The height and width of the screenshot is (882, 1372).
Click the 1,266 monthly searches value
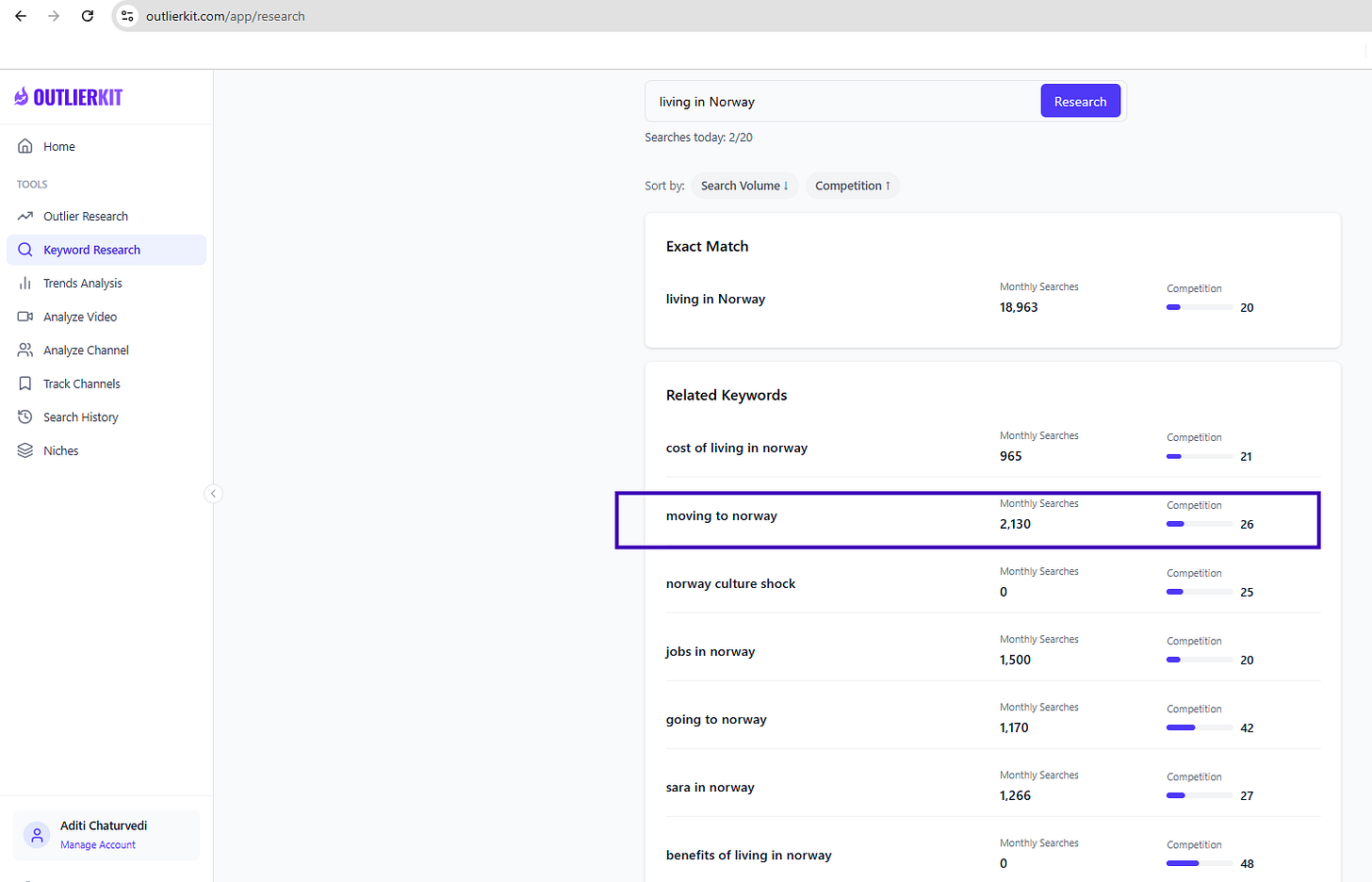pos(1015,795)
